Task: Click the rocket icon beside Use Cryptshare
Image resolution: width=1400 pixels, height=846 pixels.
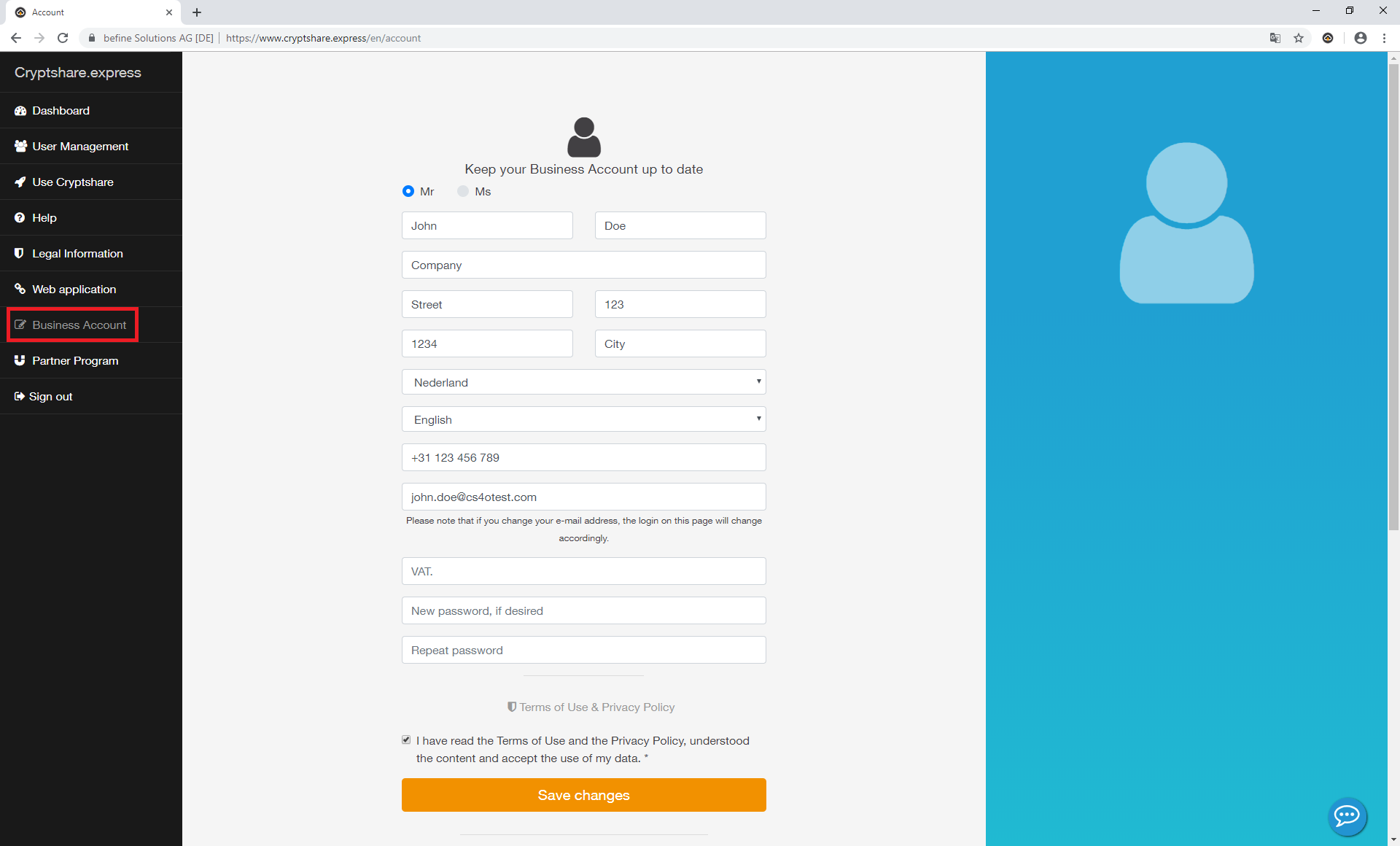Action: [x=20, y=182]
